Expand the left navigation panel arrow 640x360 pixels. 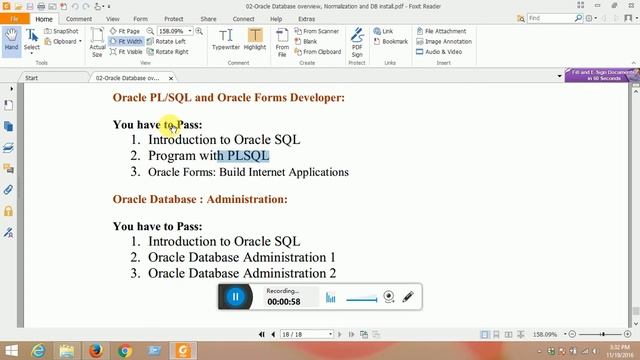(11, 89)
